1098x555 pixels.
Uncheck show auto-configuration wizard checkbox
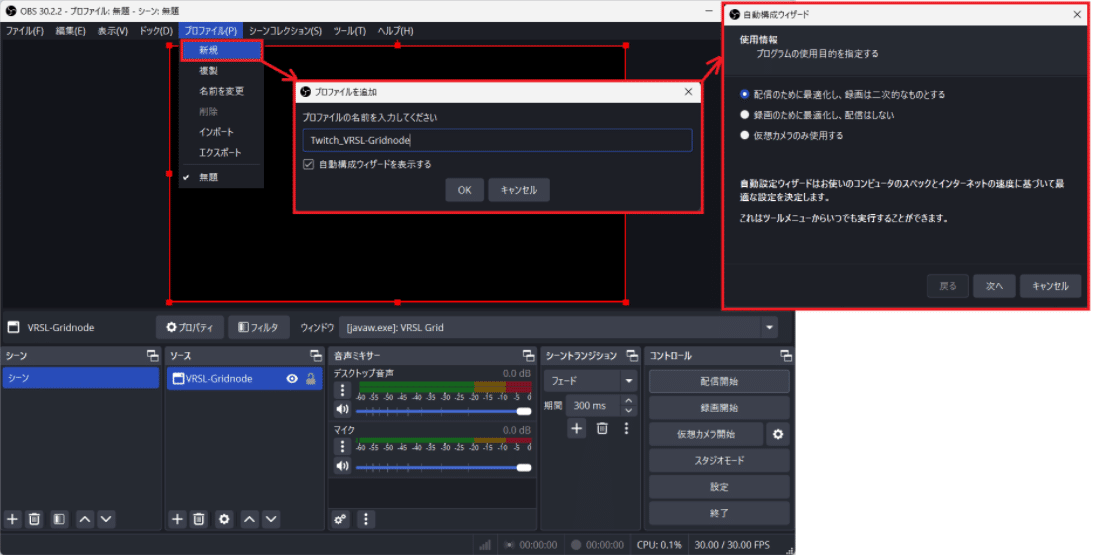click(308, 164)
